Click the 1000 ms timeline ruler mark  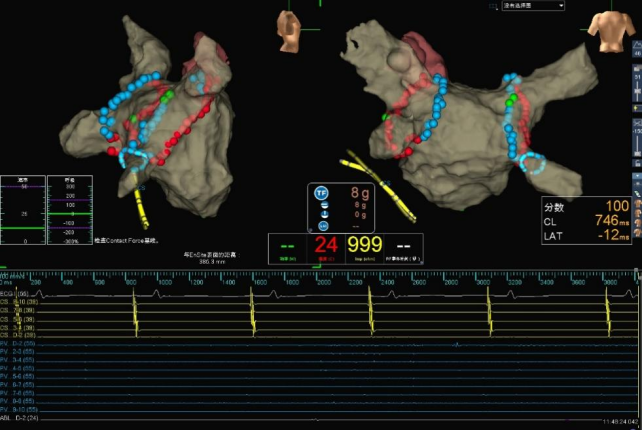point(165,283)
